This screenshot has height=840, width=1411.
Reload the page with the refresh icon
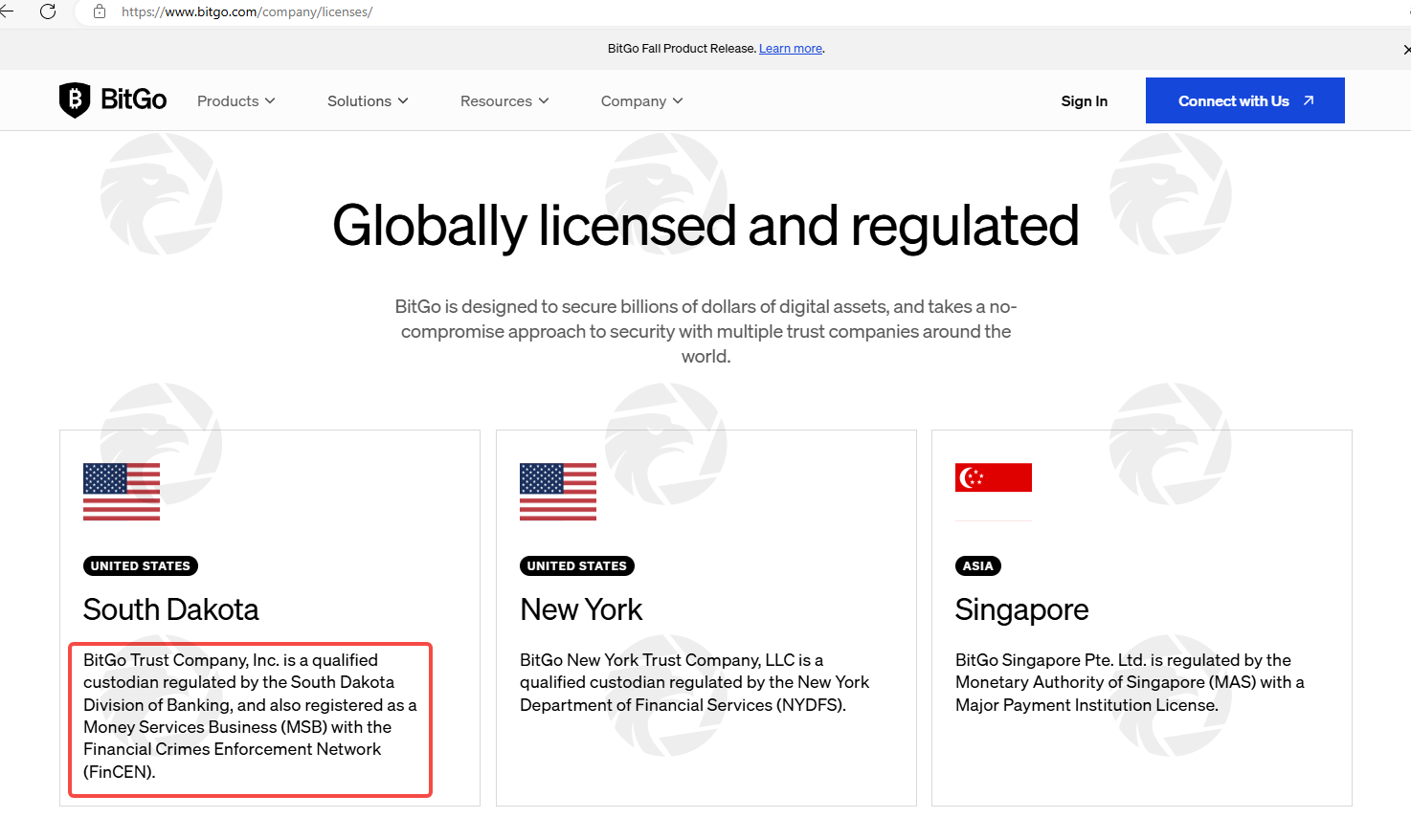click(x=48, y=11)
